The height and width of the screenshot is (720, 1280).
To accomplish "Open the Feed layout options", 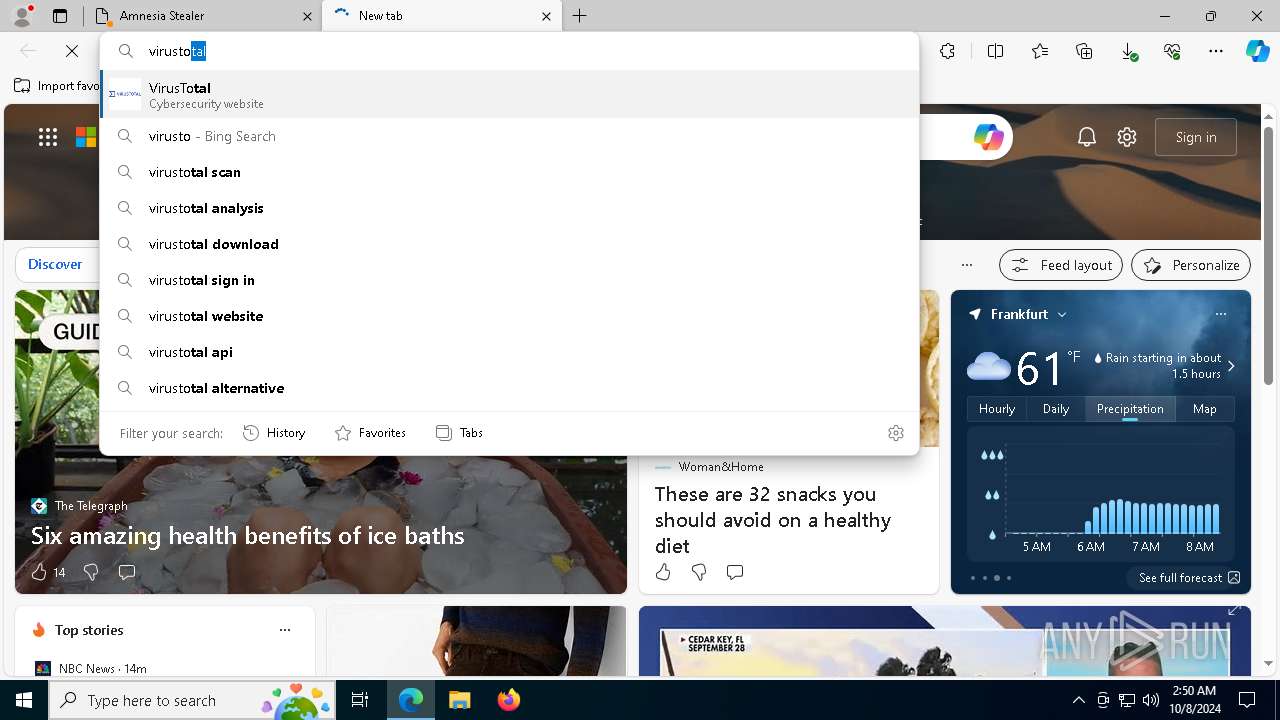I will point(1061,265).
